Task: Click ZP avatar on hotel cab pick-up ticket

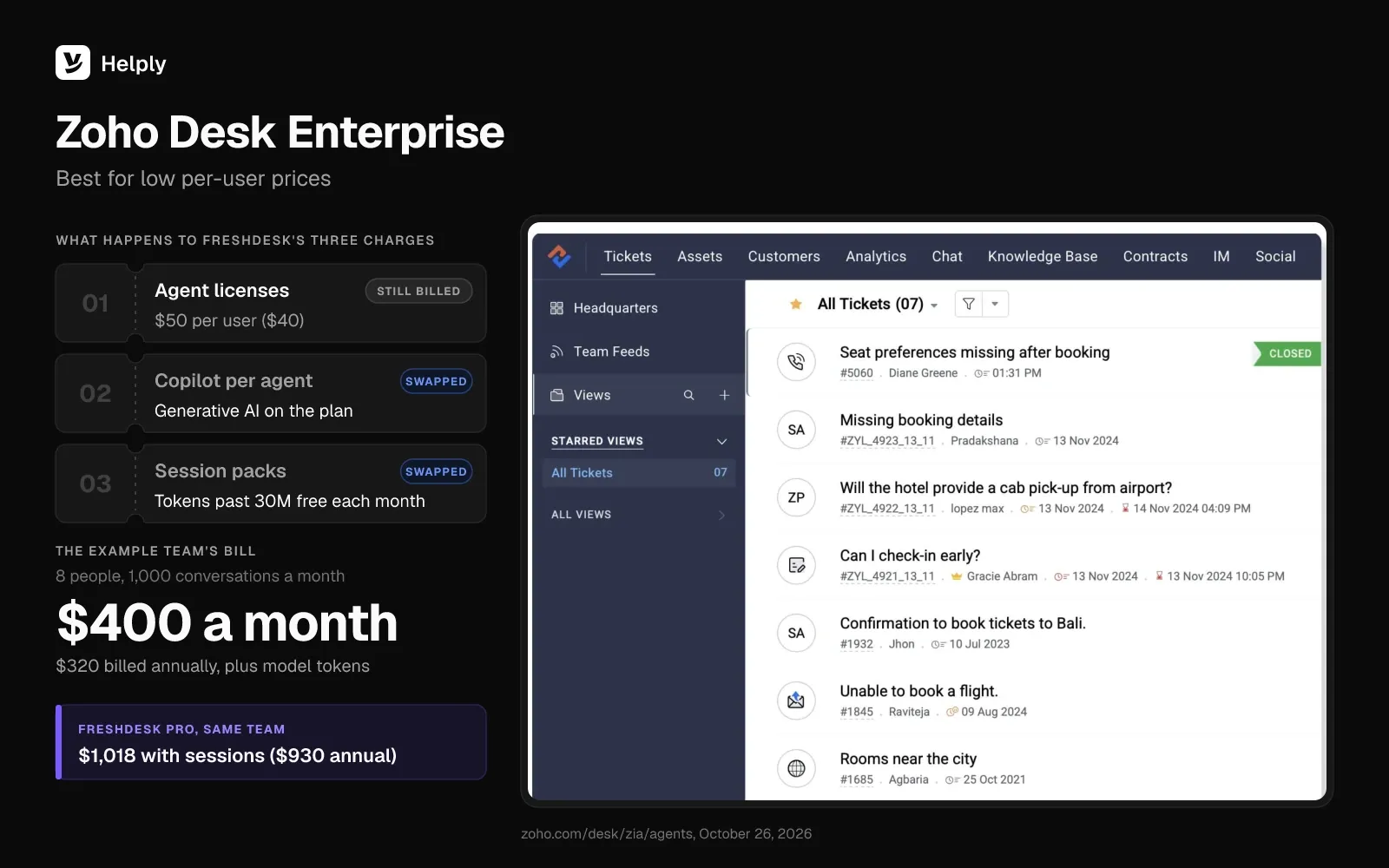Action: pyautogui.click(x=796, y=497)
